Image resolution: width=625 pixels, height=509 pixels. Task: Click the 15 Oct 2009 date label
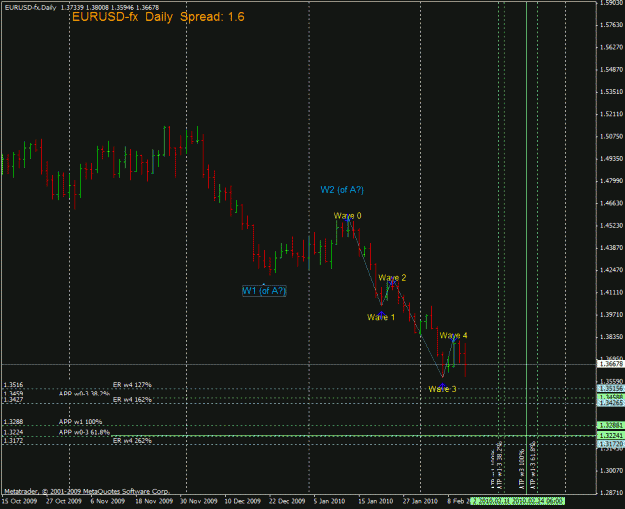pos(19,501)
